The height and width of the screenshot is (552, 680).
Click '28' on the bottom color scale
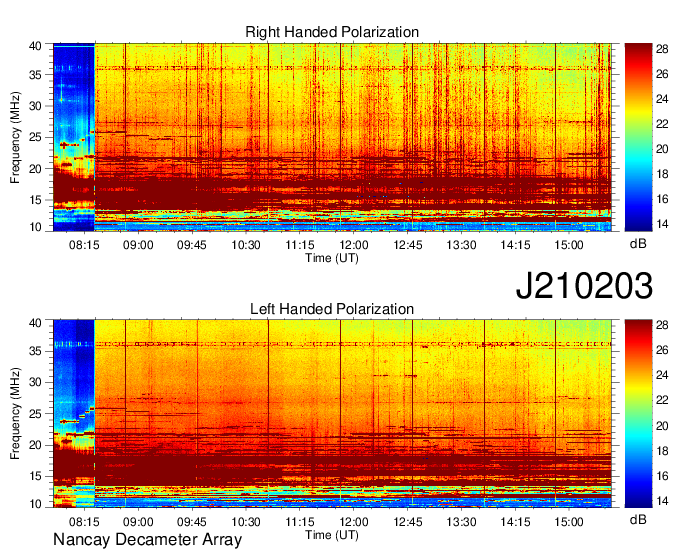tap(662, 325)
